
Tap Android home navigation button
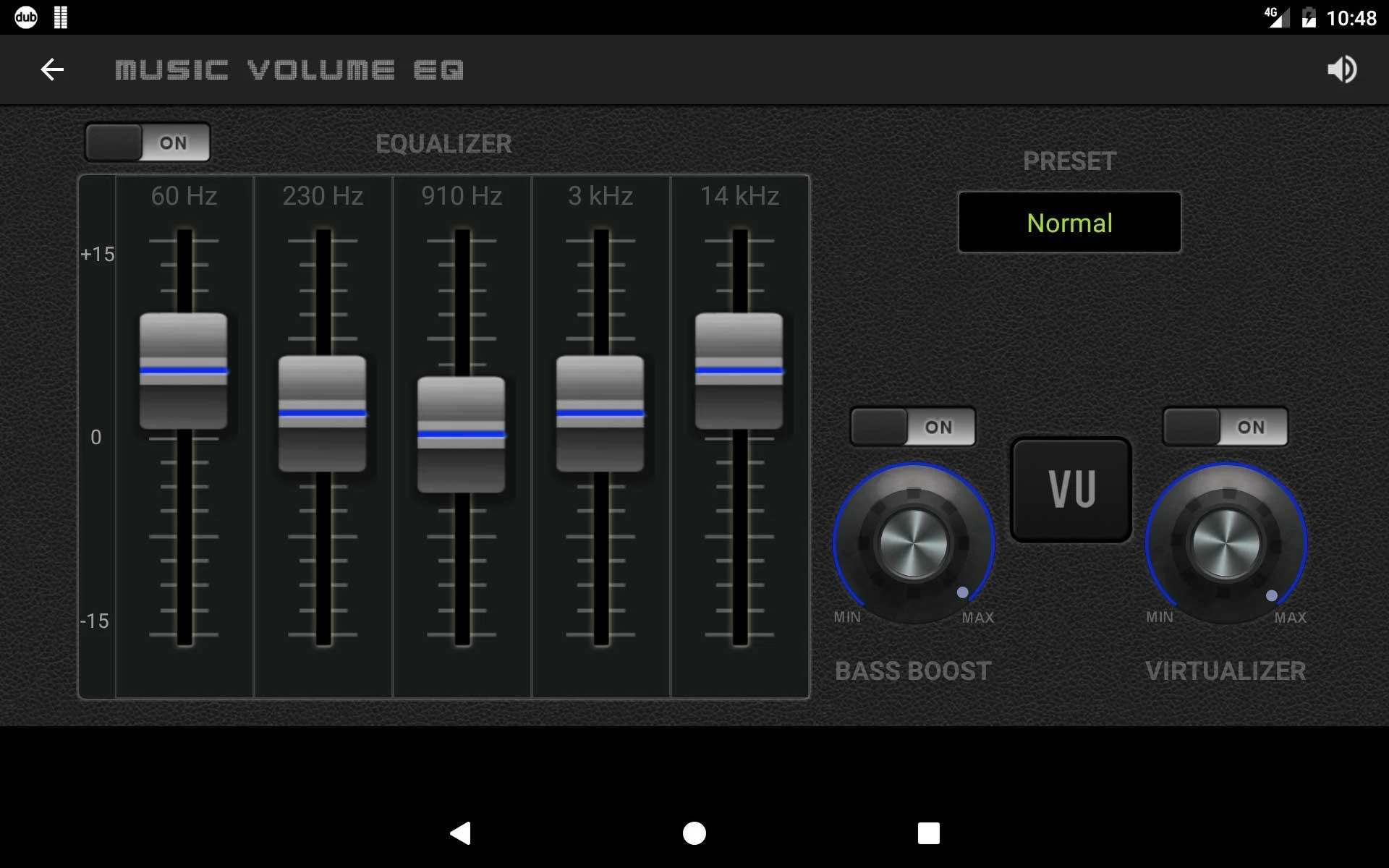(x=694, y=833)
